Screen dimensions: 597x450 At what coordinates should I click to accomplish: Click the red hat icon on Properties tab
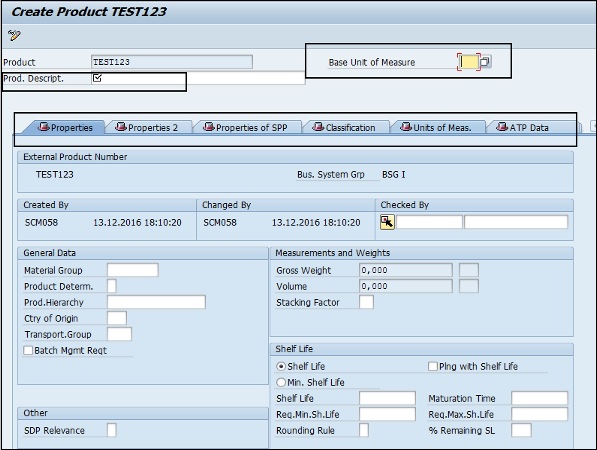[44, 127]
